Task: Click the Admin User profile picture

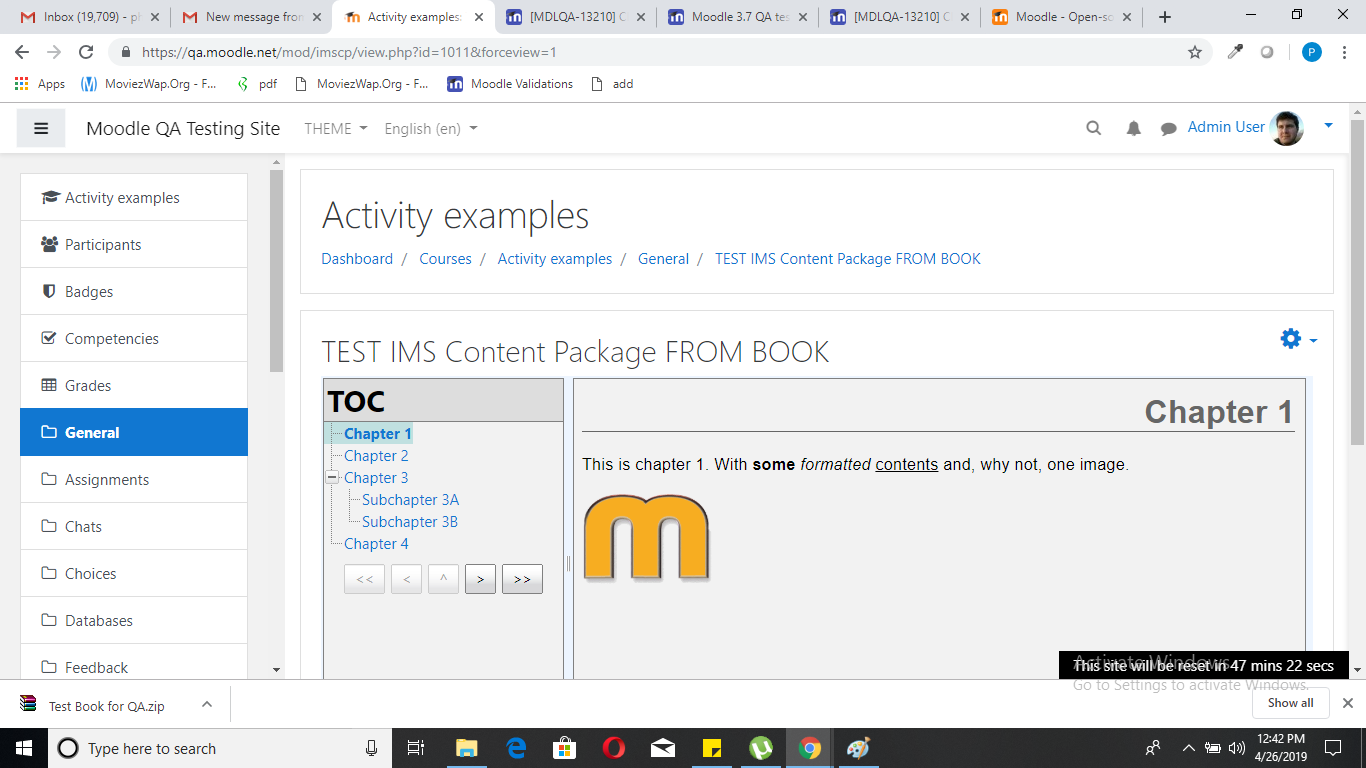Action: [1287, 128]
